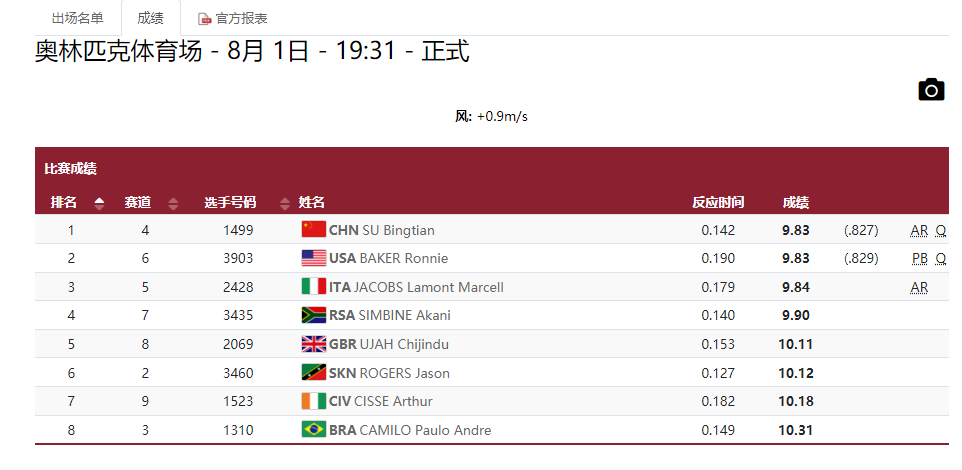Switch to the 出场名单 tab
962x470 pixels.
point(78,18)
